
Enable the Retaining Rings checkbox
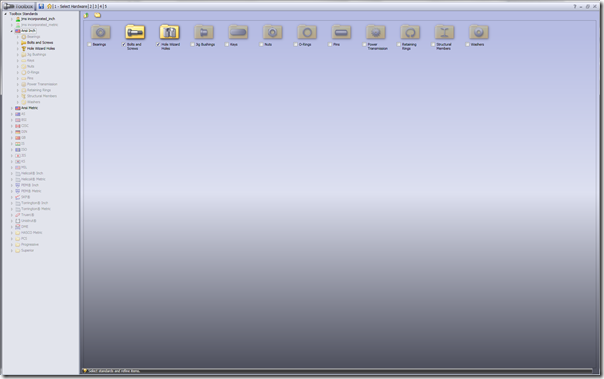coord(399,45)
